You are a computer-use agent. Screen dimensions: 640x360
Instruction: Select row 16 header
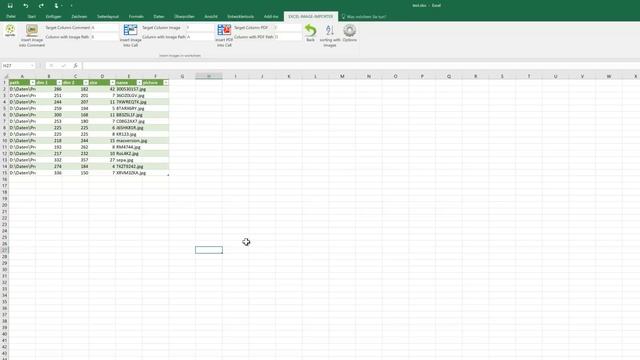4,179
